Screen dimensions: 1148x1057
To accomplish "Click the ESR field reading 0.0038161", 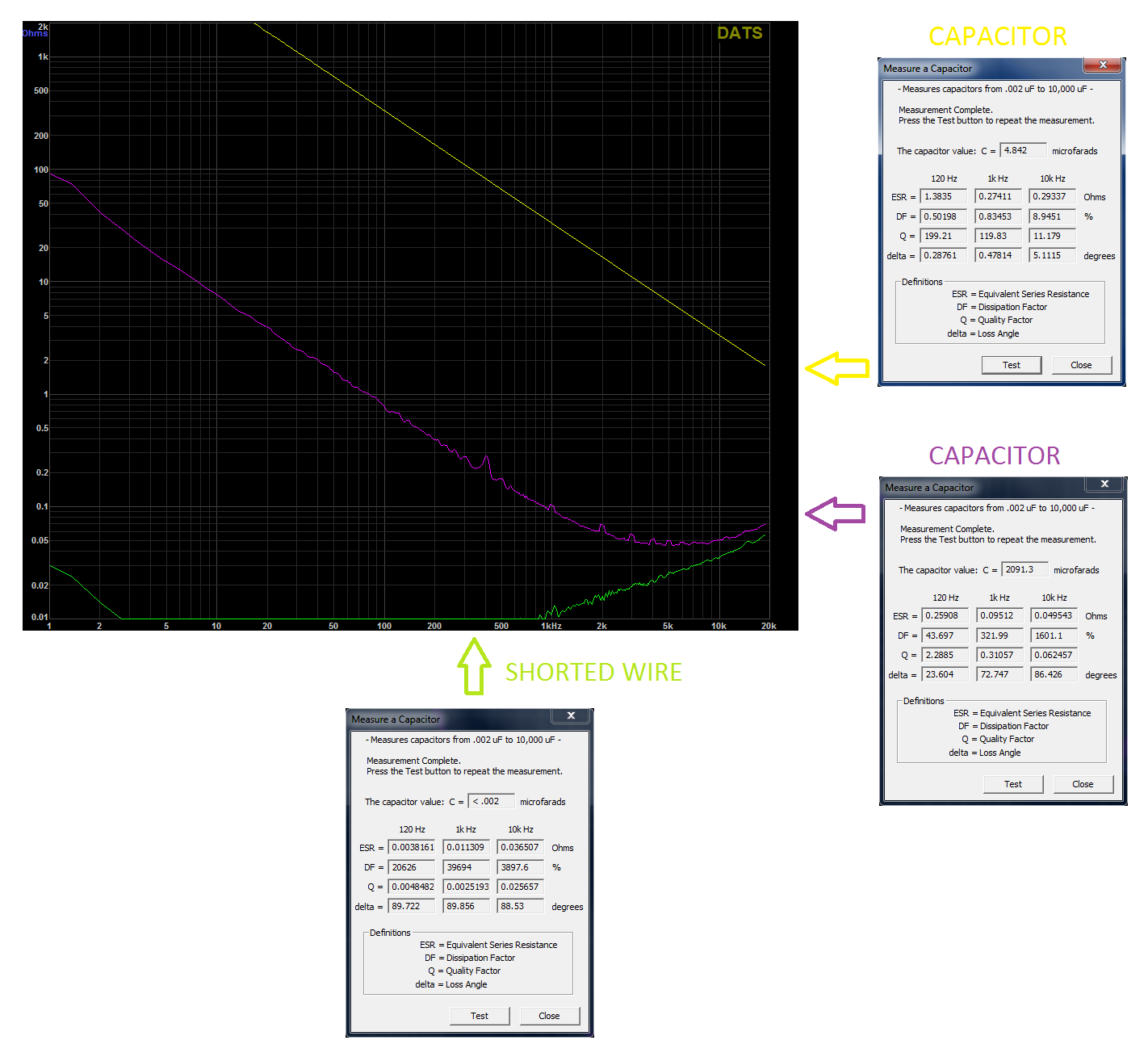I will pyautogui.click(x=412, y=847).
